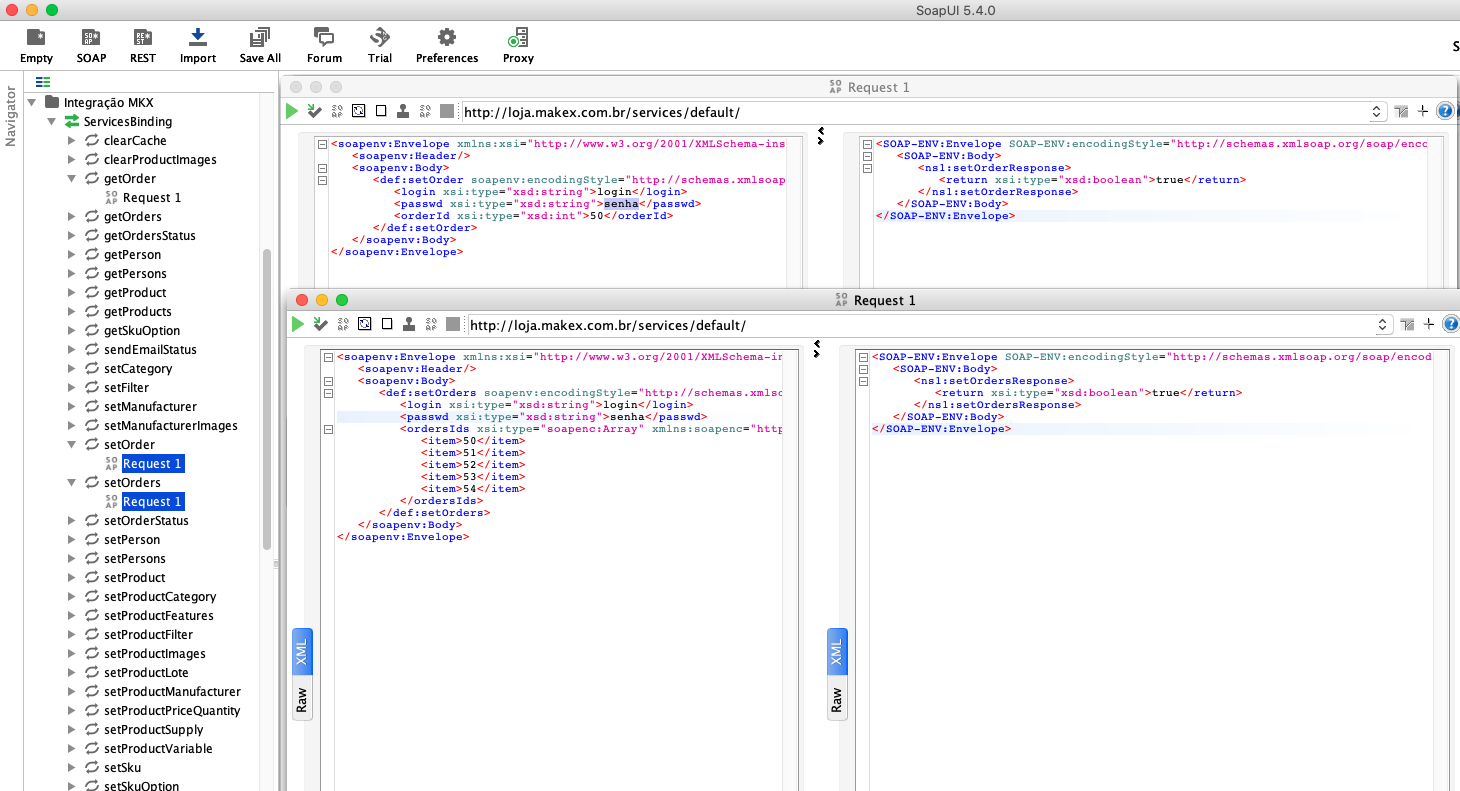Select XML tab in setOrders response pane
The width and height of the screenshot is (1460, 791).
click(x=836, y=653)
